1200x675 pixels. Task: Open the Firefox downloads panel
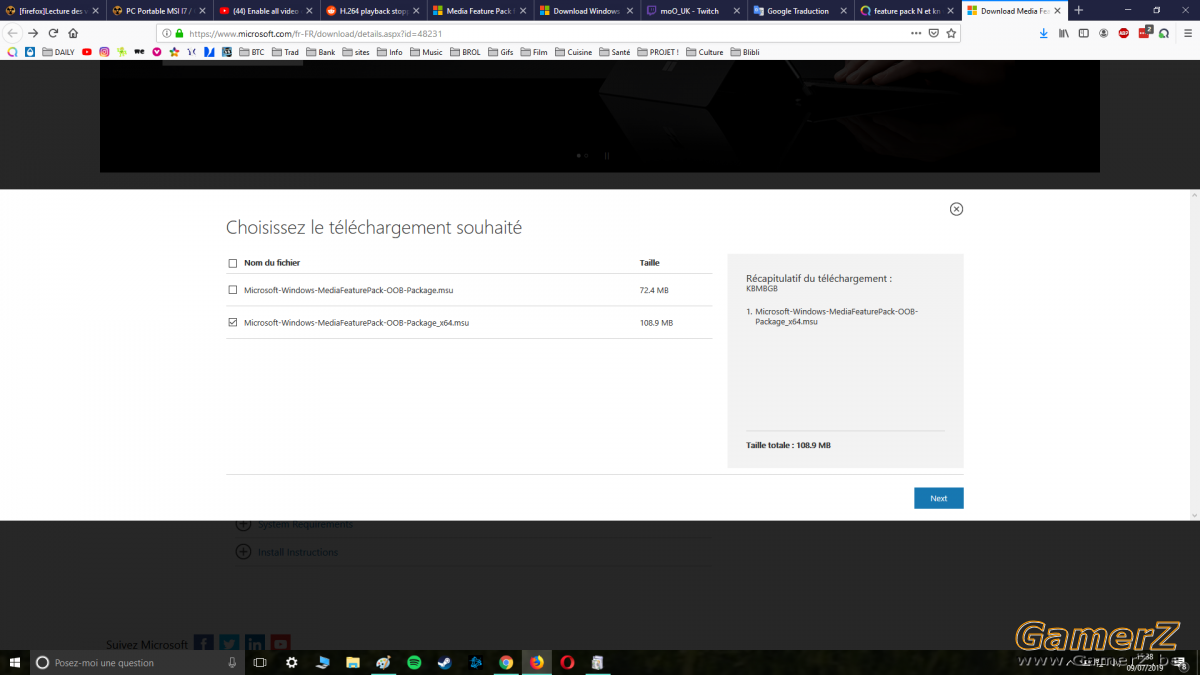point(1044,33)
